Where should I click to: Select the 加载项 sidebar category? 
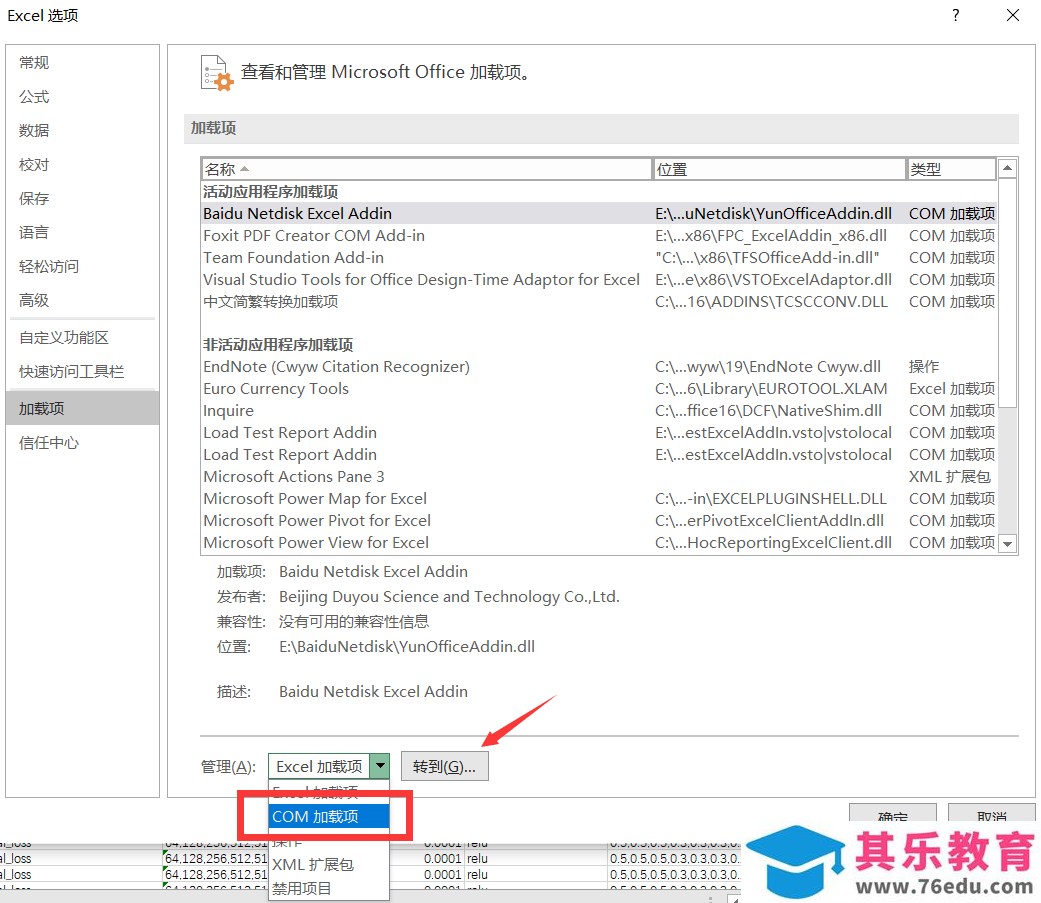pyautogui.click(x=82, y=408)
